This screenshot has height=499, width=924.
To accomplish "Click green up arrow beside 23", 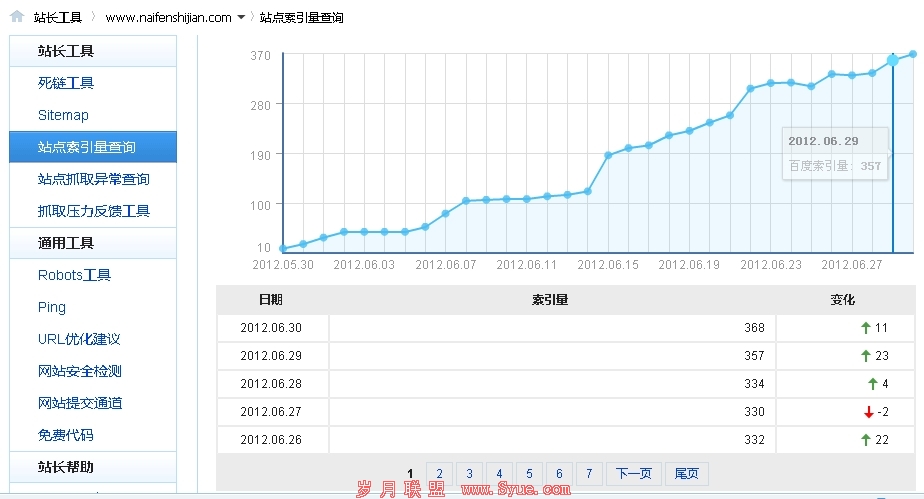I will (x=866, y=356).
